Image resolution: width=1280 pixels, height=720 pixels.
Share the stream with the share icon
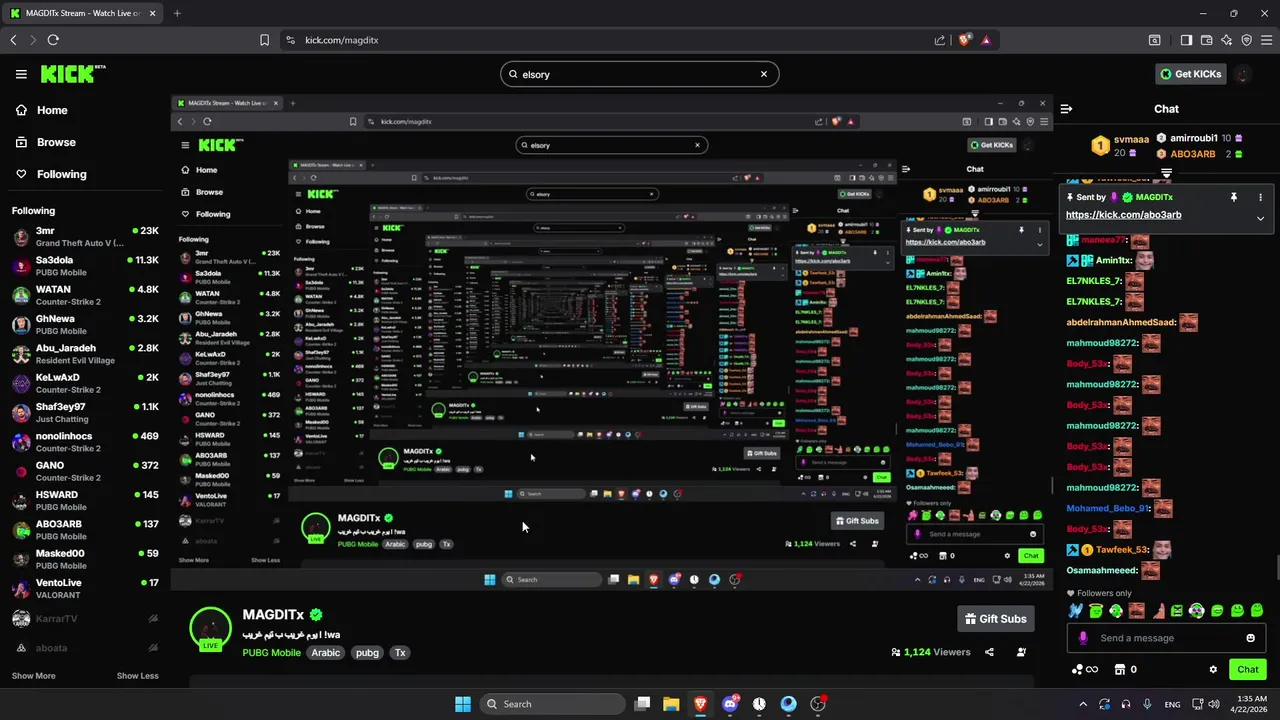tap(989, 652)
